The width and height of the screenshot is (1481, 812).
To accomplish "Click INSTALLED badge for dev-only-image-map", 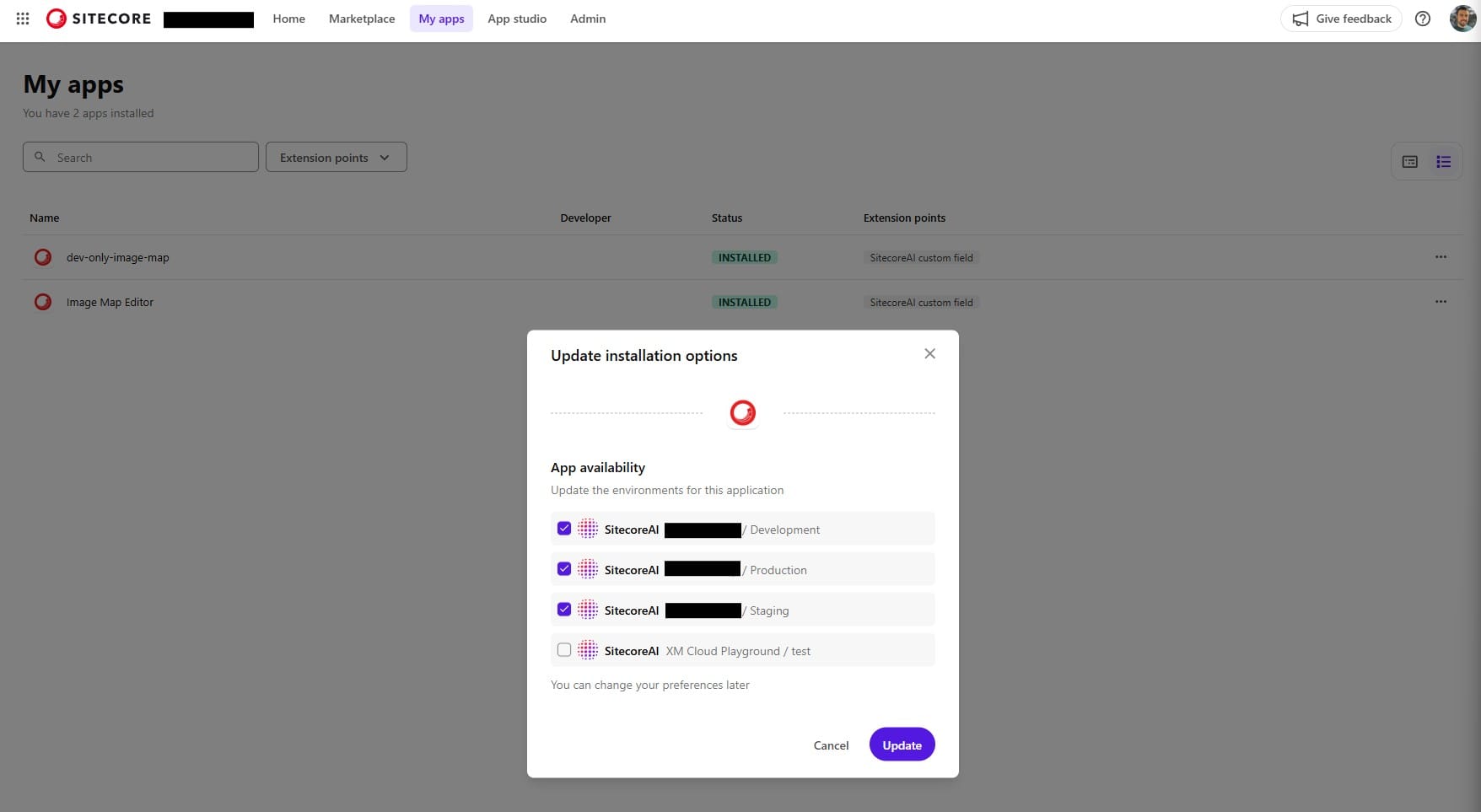I will tap(745, 258).
